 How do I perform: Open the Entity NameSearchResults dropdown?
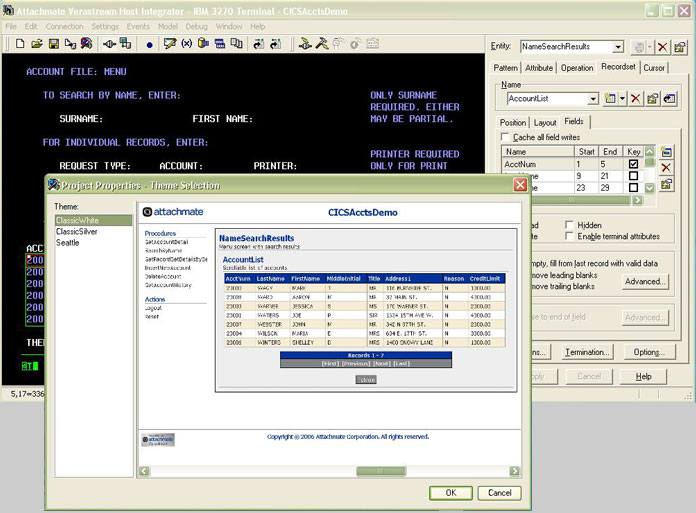618,47
